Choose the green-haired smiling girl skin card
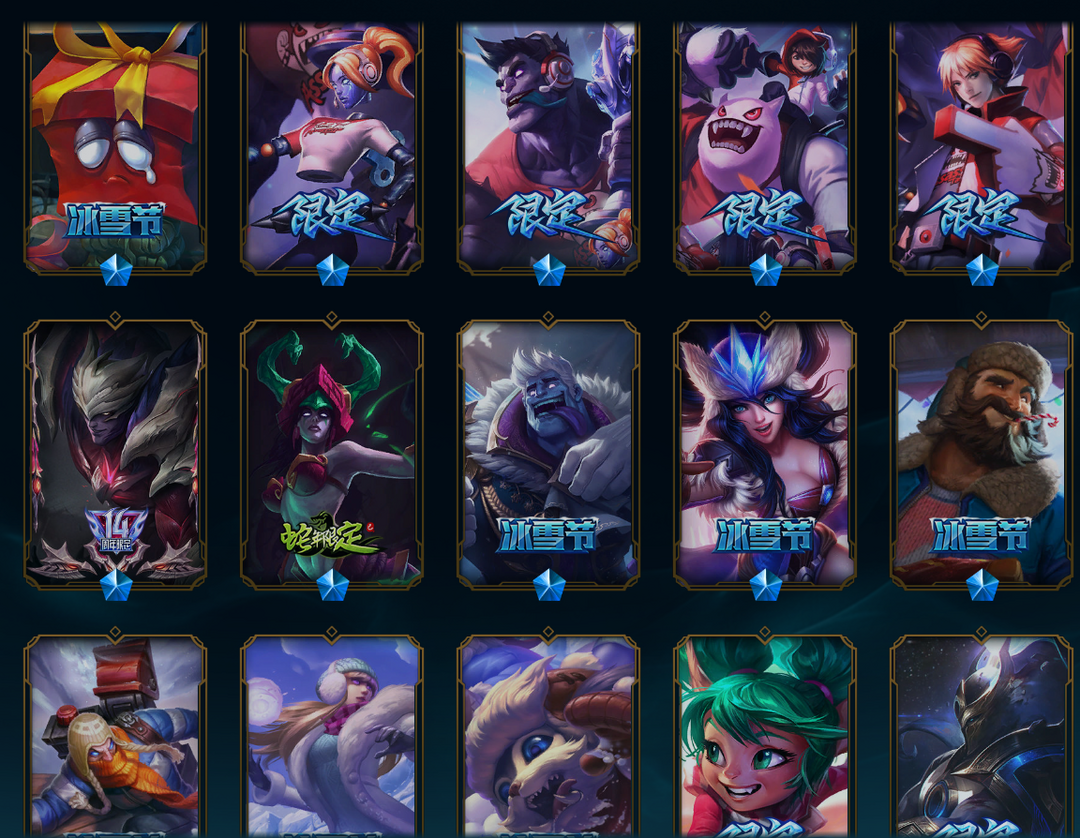Viewport: 1080px width, 838px height. (765, 735)
